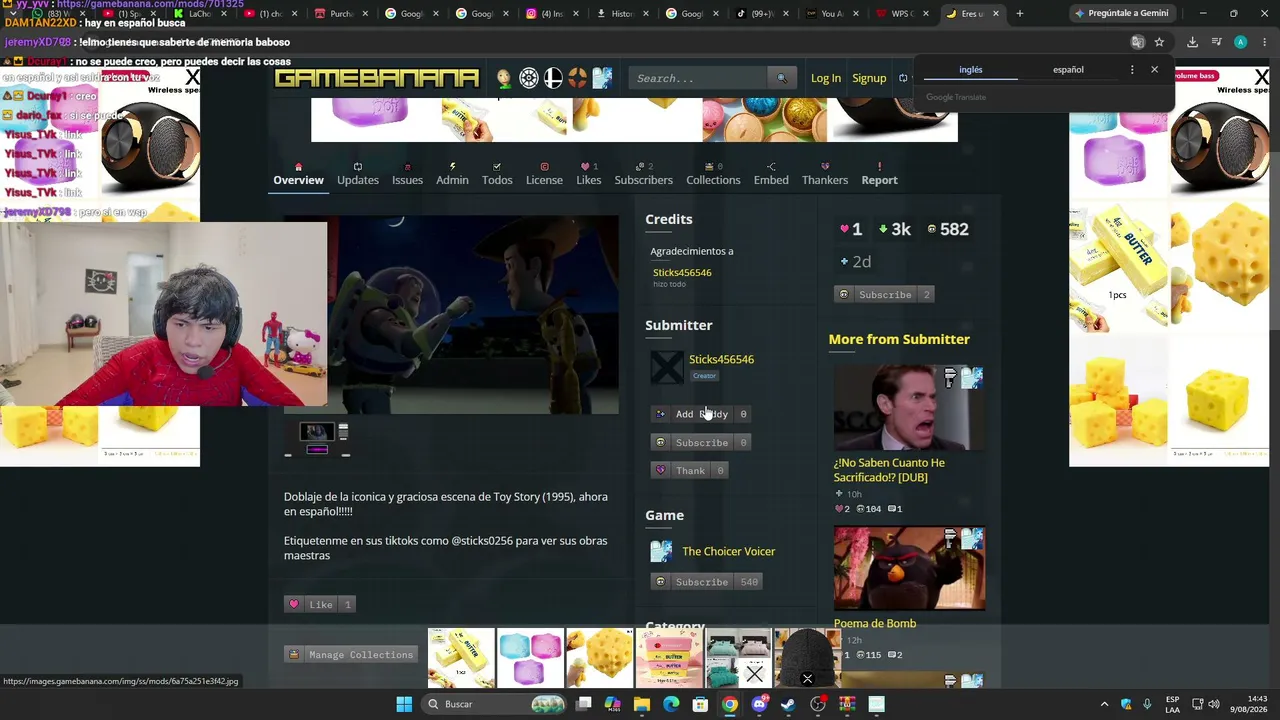Open Microsoft 365 Copilot taskbar icon
Screen dimensions: 1280x720
[x=613, y=704]
